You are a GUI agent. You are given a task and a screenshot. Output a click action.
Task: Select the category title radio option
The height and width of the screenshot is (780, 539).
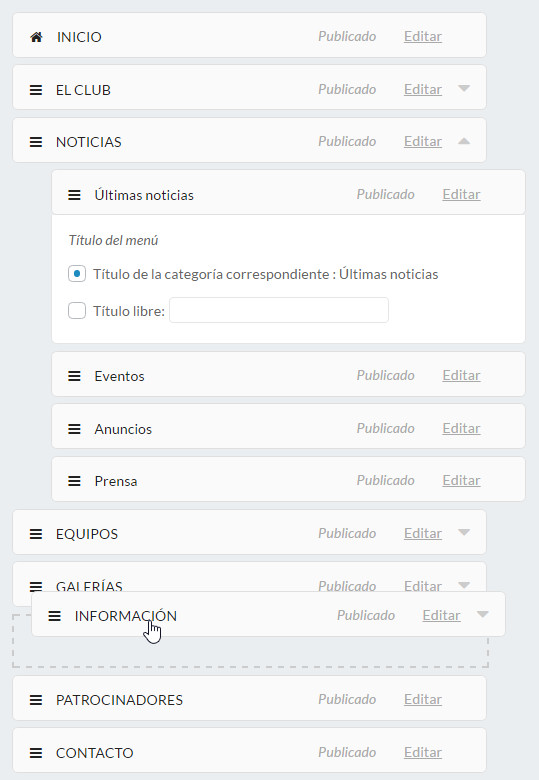click(77, 274)
